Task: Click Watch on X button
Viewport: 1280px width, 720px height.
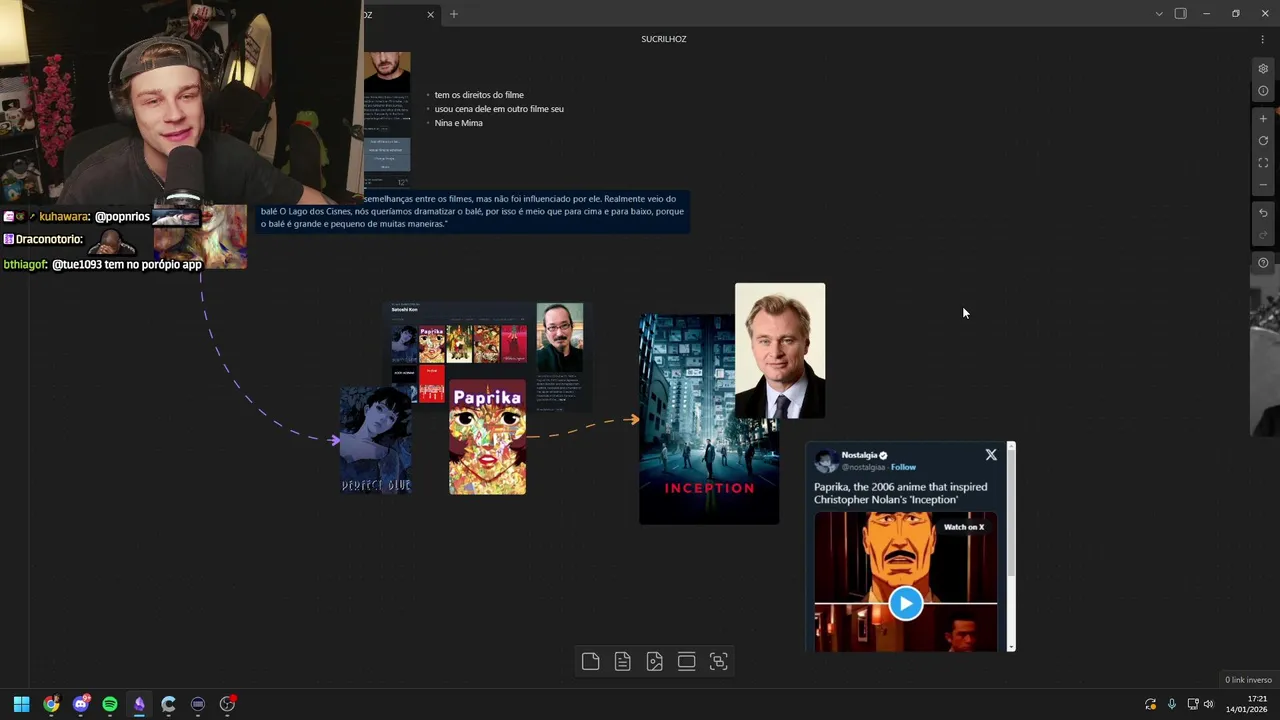Action: click(964, 527)
